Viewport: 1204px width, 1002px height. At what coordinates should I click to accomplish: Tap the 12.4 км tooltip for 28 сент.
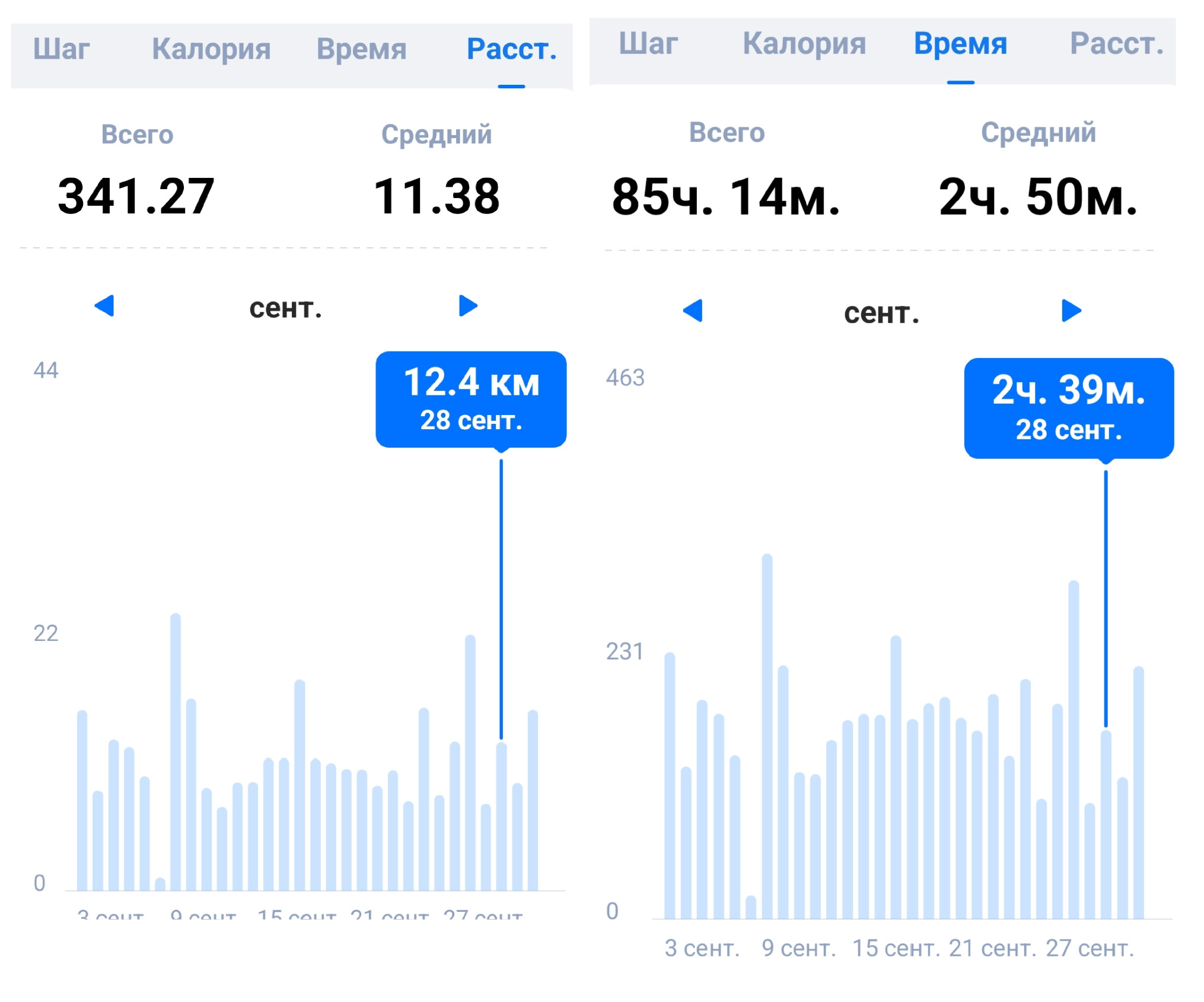click(471, 399)
